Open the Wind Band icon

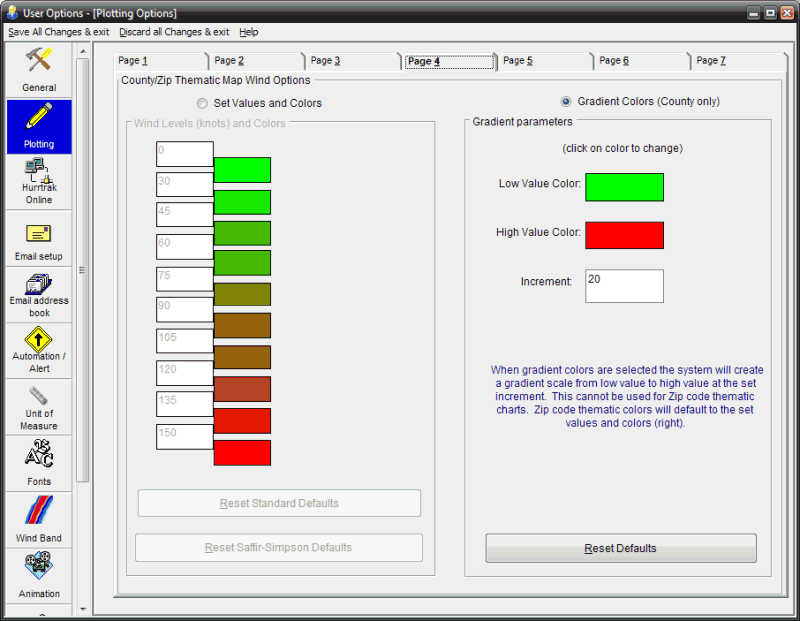pos(39,511)
